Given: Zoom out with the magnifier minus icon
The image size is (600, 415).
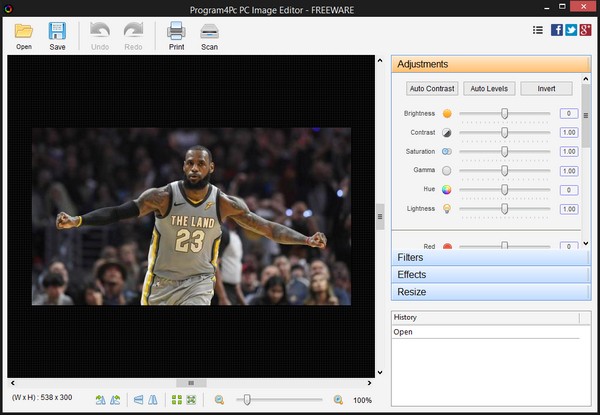Looking at the screenshot, I should tap(219, 400).
